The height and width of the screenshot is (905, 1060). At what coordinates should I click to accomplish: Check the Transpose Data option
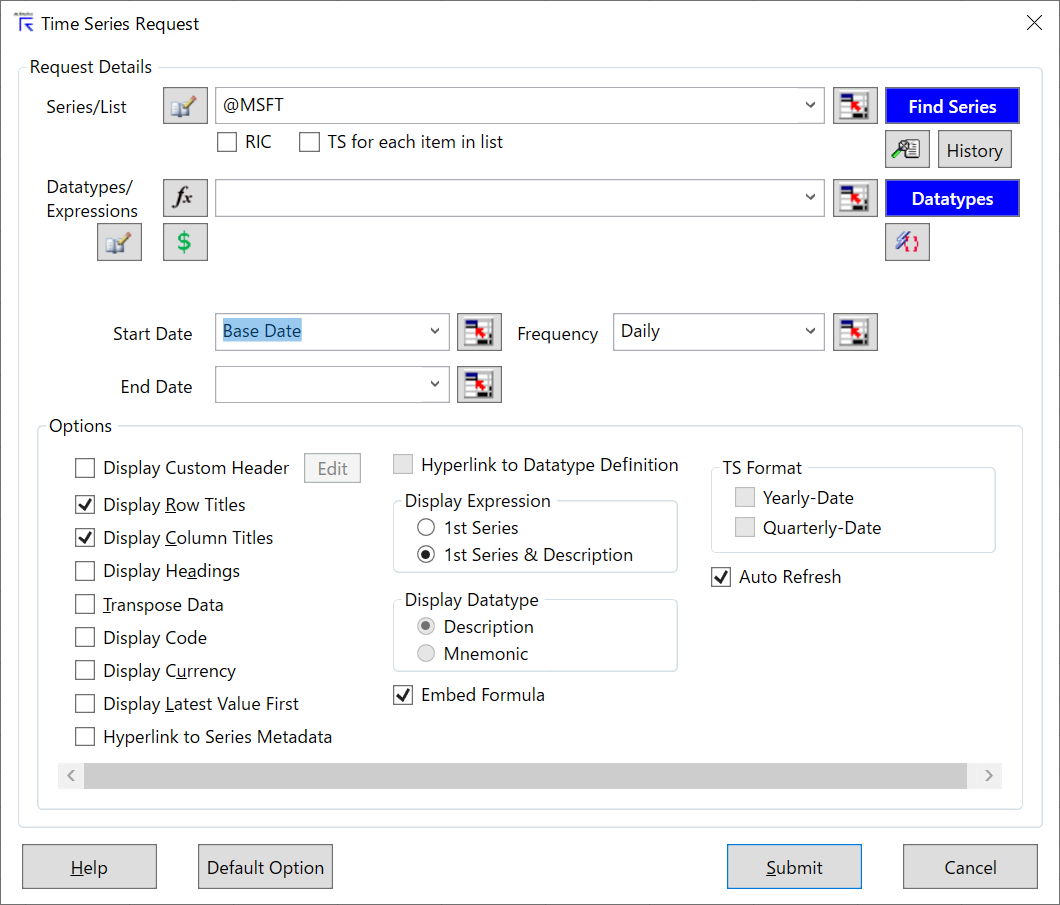pyautogui.click(x=85, y=604)
